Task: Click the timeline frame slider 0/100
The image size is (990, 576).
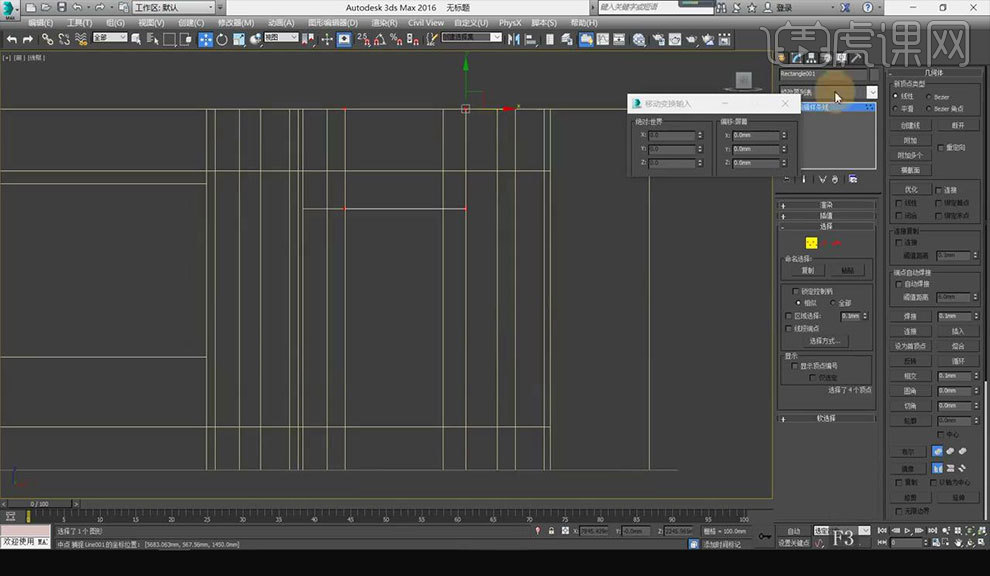Action: coord(39,503)
